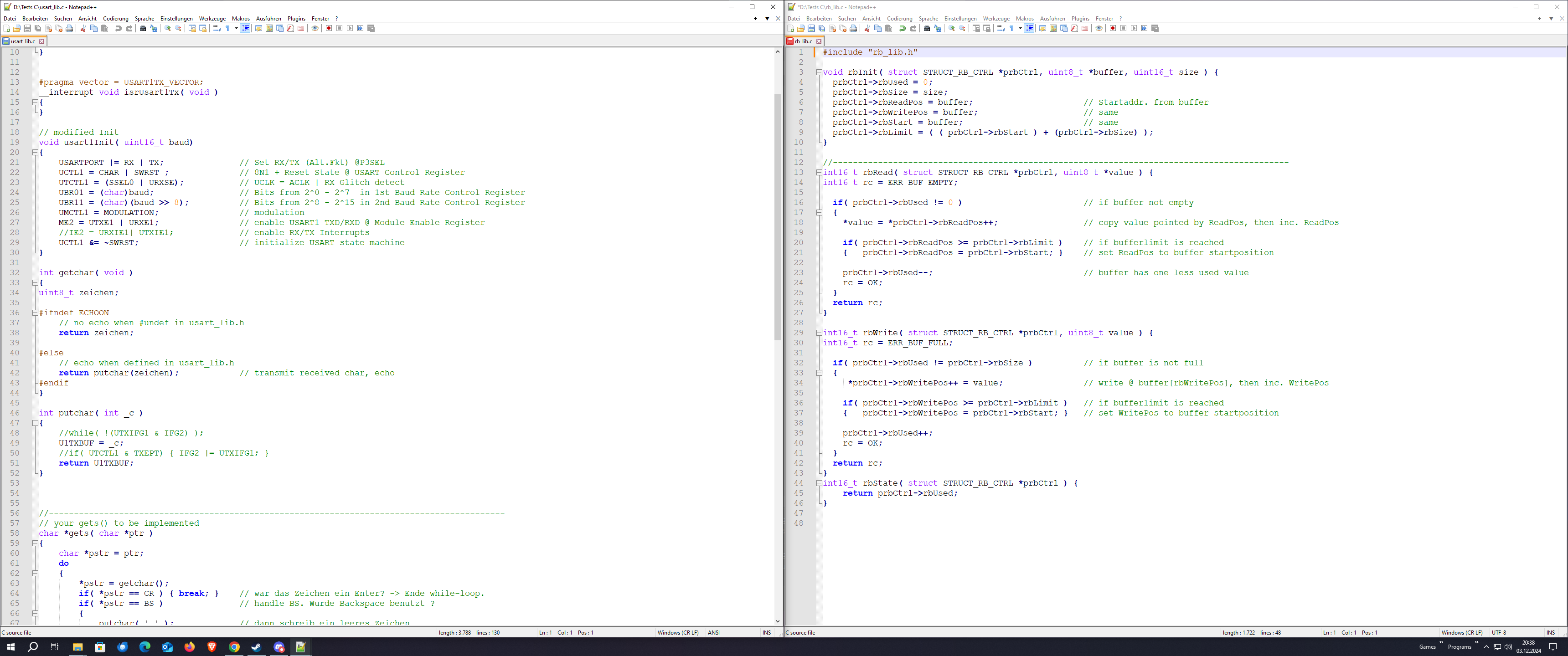Click Print icon in usart_lib.c window

click(69, 29)
